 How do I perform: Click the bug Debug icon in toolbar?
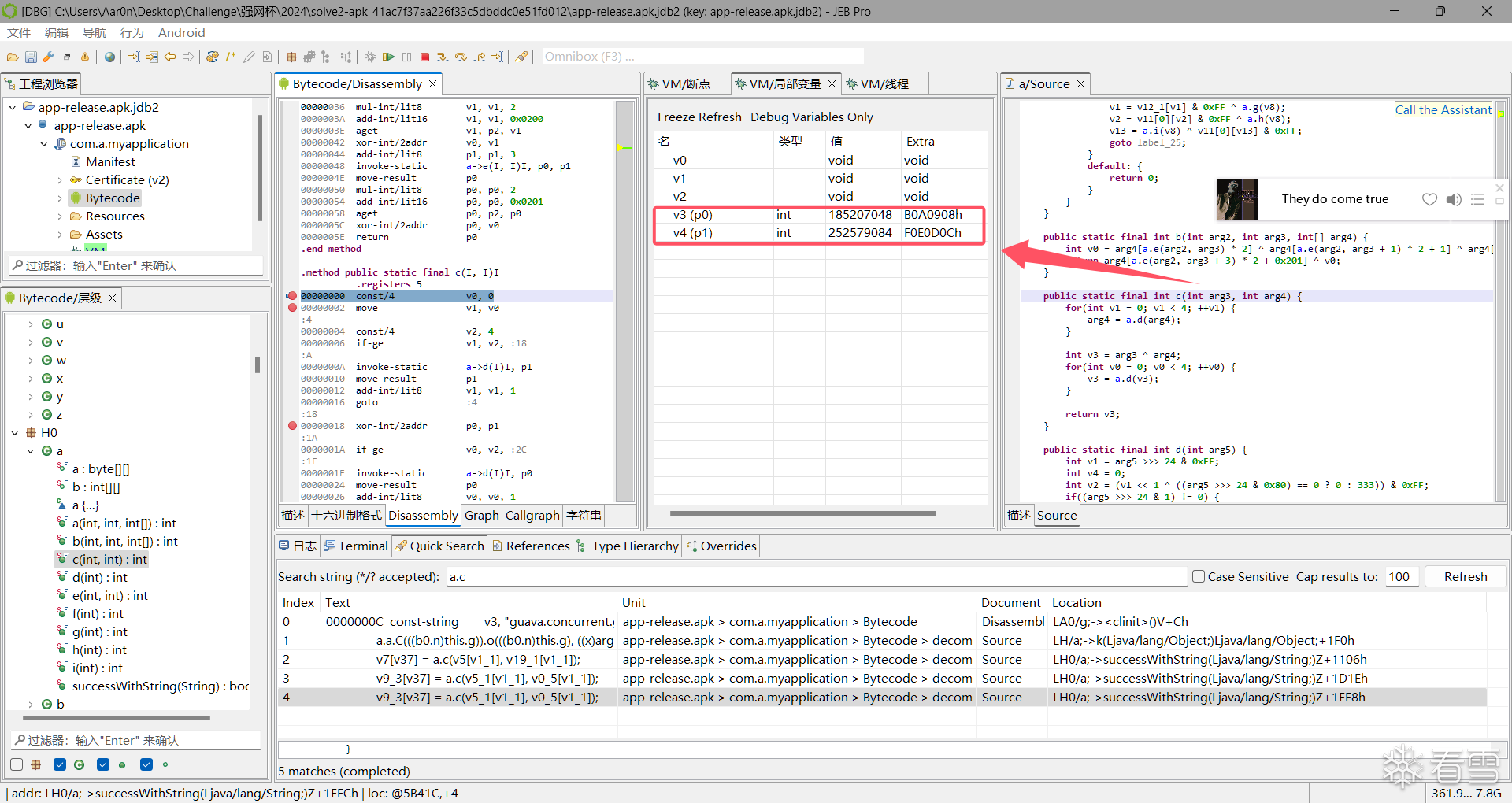pos(370,57)
